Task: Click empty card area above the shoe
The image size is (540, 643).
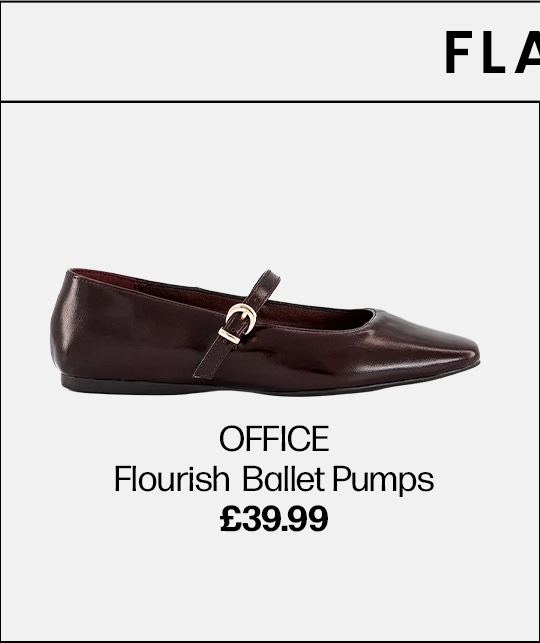Action: [x=270, y=185]
